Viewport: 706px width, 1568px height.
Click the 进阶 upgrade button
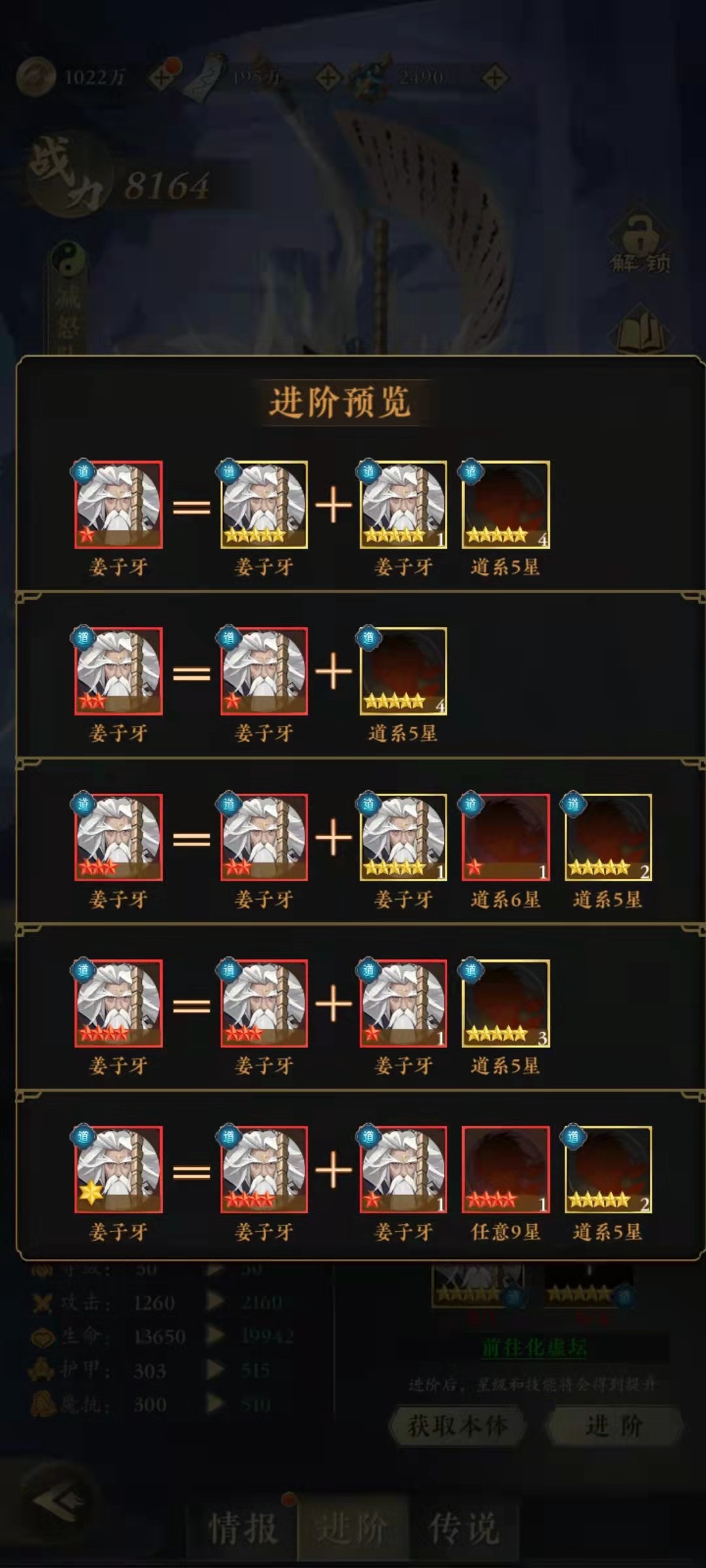[x=614, y=1426]
